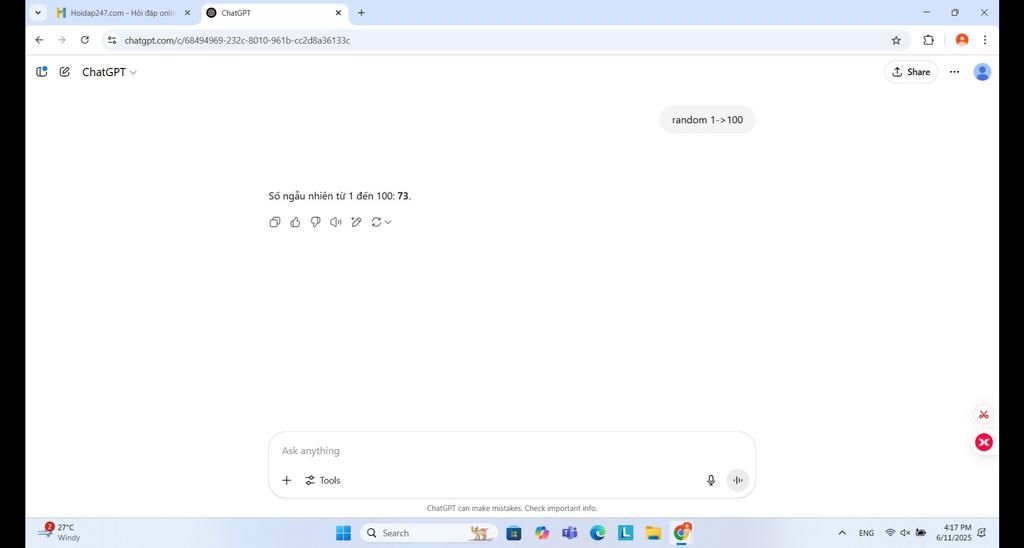Edit the response in canvas
The image size is (1024, 548).
coord(356,222)
